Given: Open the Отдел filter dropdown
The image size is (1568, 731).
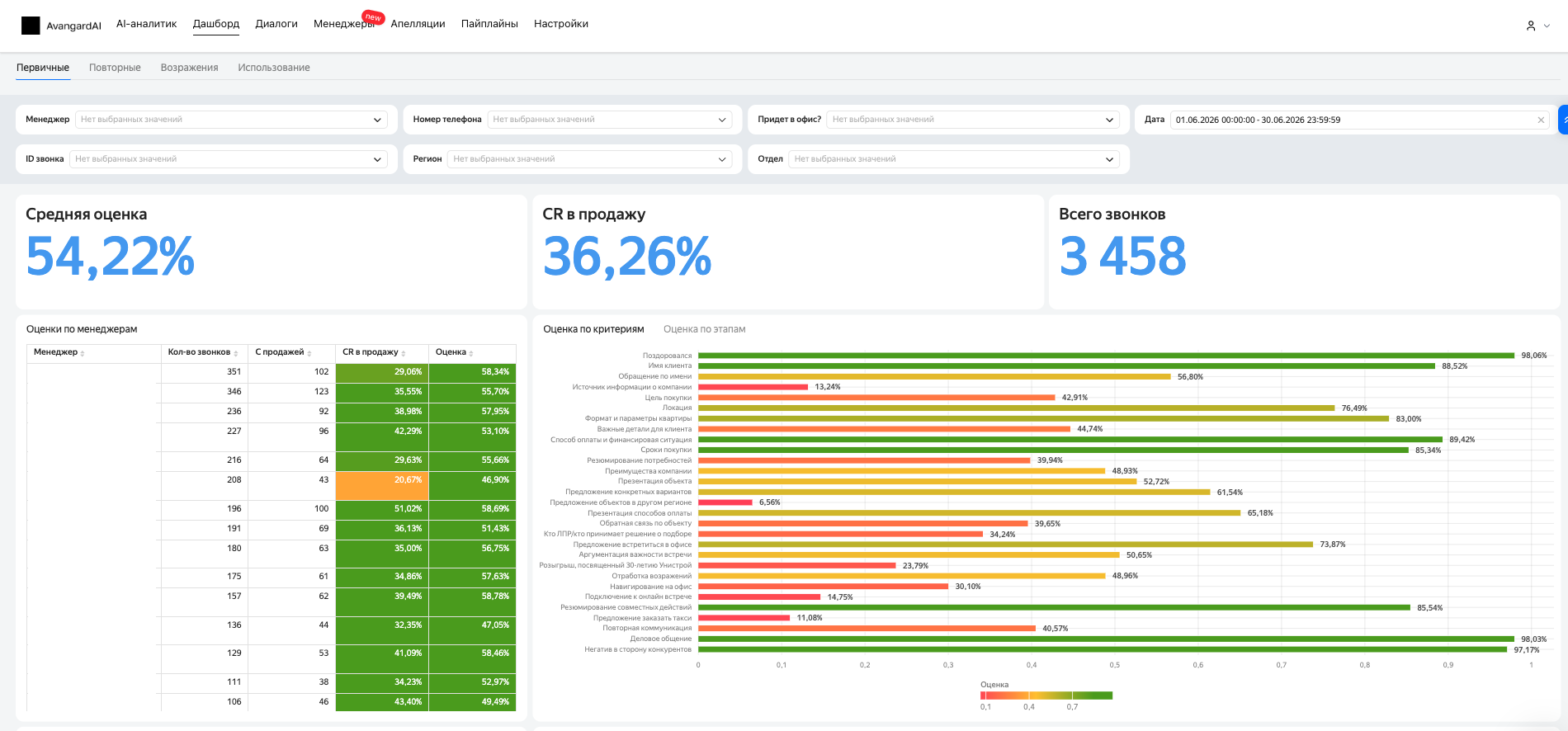Looking at the screenshot, I should 954,159.
